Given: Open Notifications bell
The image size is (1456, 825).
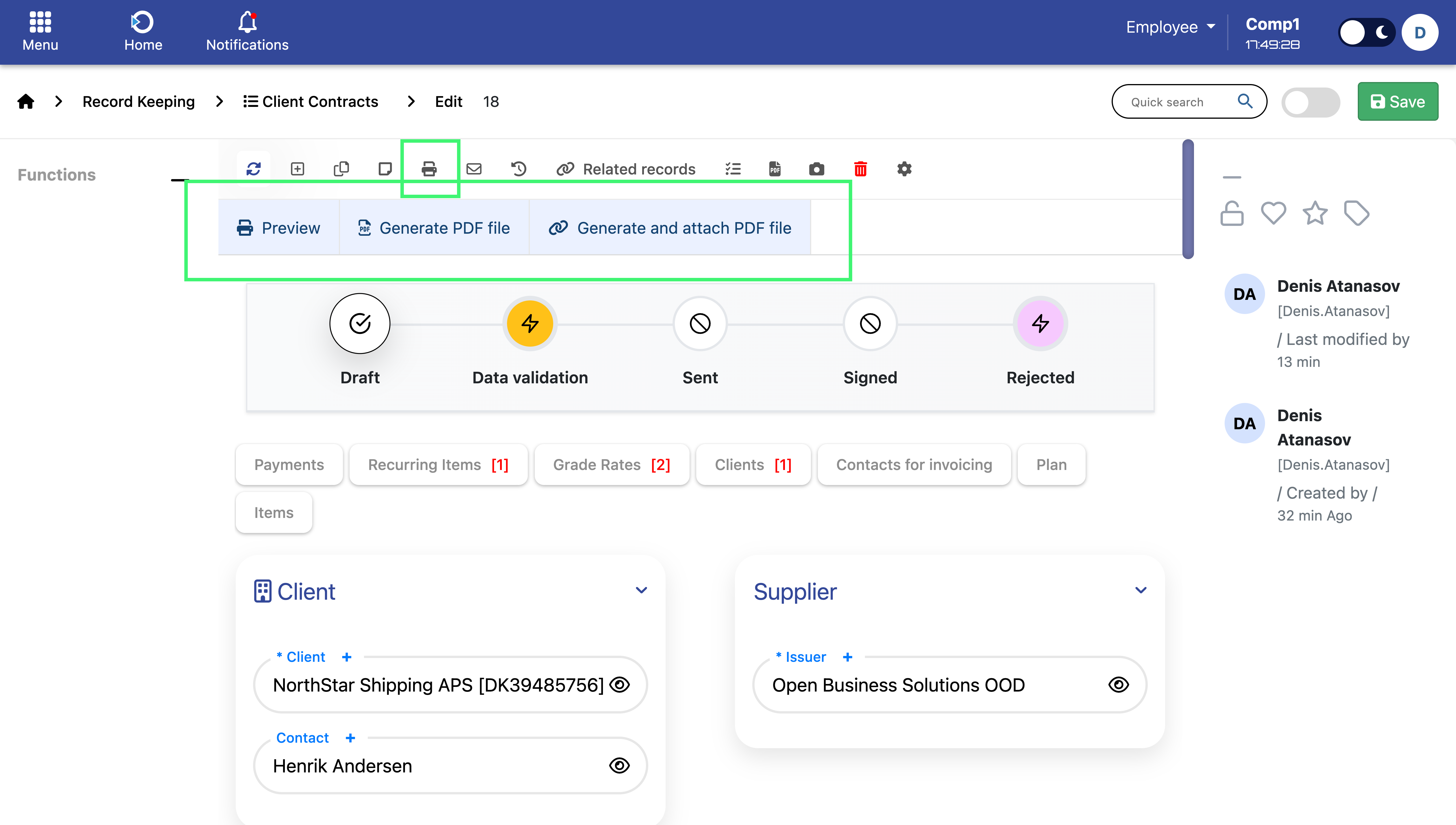Looking at the screenshot, I should 247,32.
